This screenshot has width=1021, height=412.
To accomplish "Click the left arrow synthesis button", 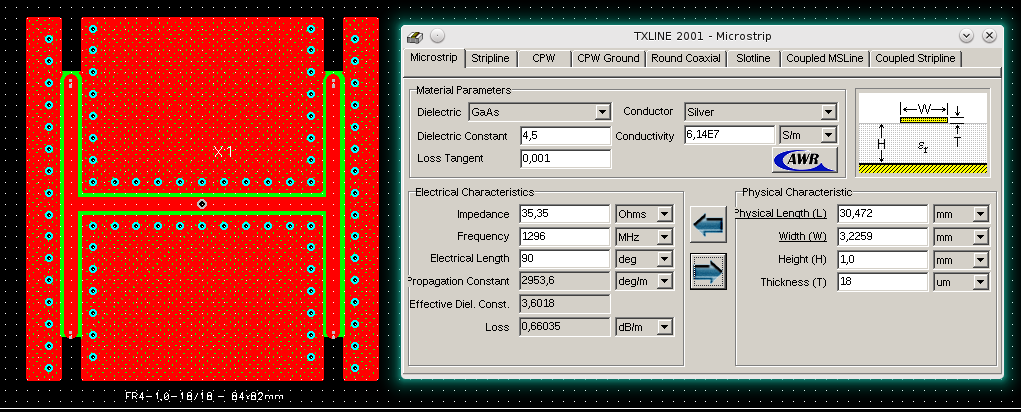I will pyautogui.click(x=708, y=225).
